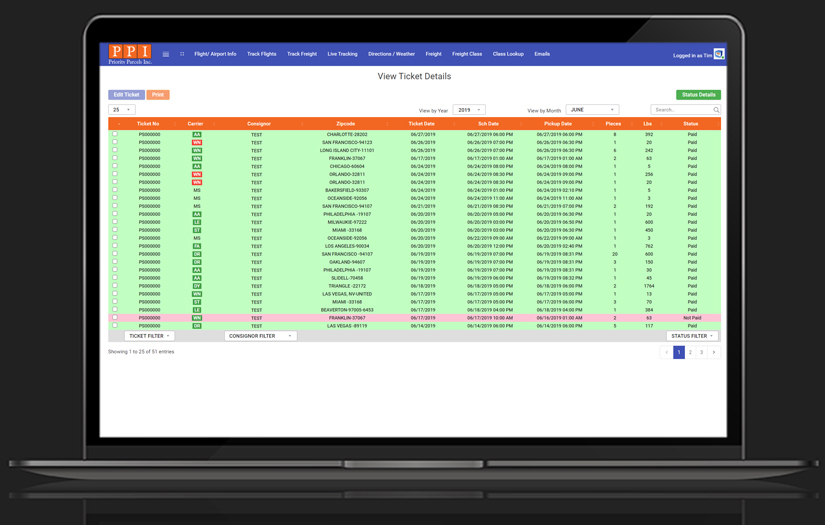The width and height of the screenshot is (825, 525).
Task: Check the box for Oakland-94607 row
Action: point(115,261)
